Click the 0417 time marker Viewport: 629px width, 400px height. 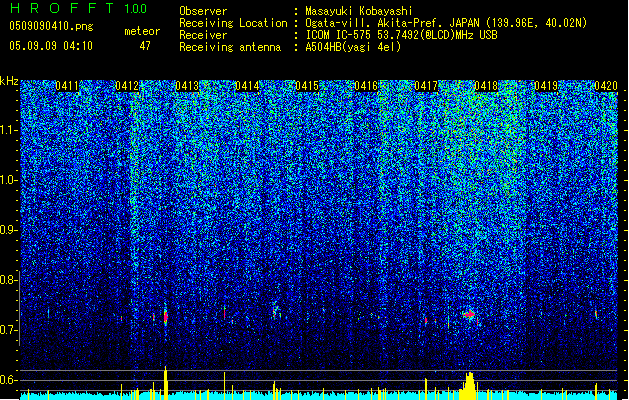426,86
